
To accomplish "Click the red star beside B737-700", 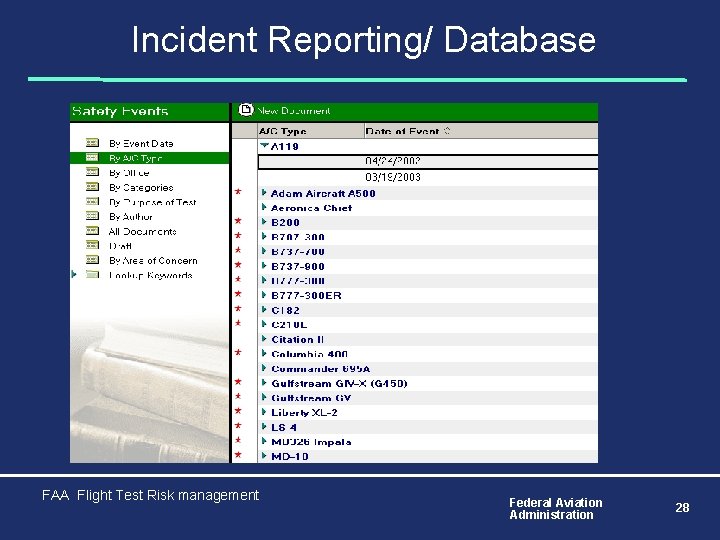I will [238, 251].
